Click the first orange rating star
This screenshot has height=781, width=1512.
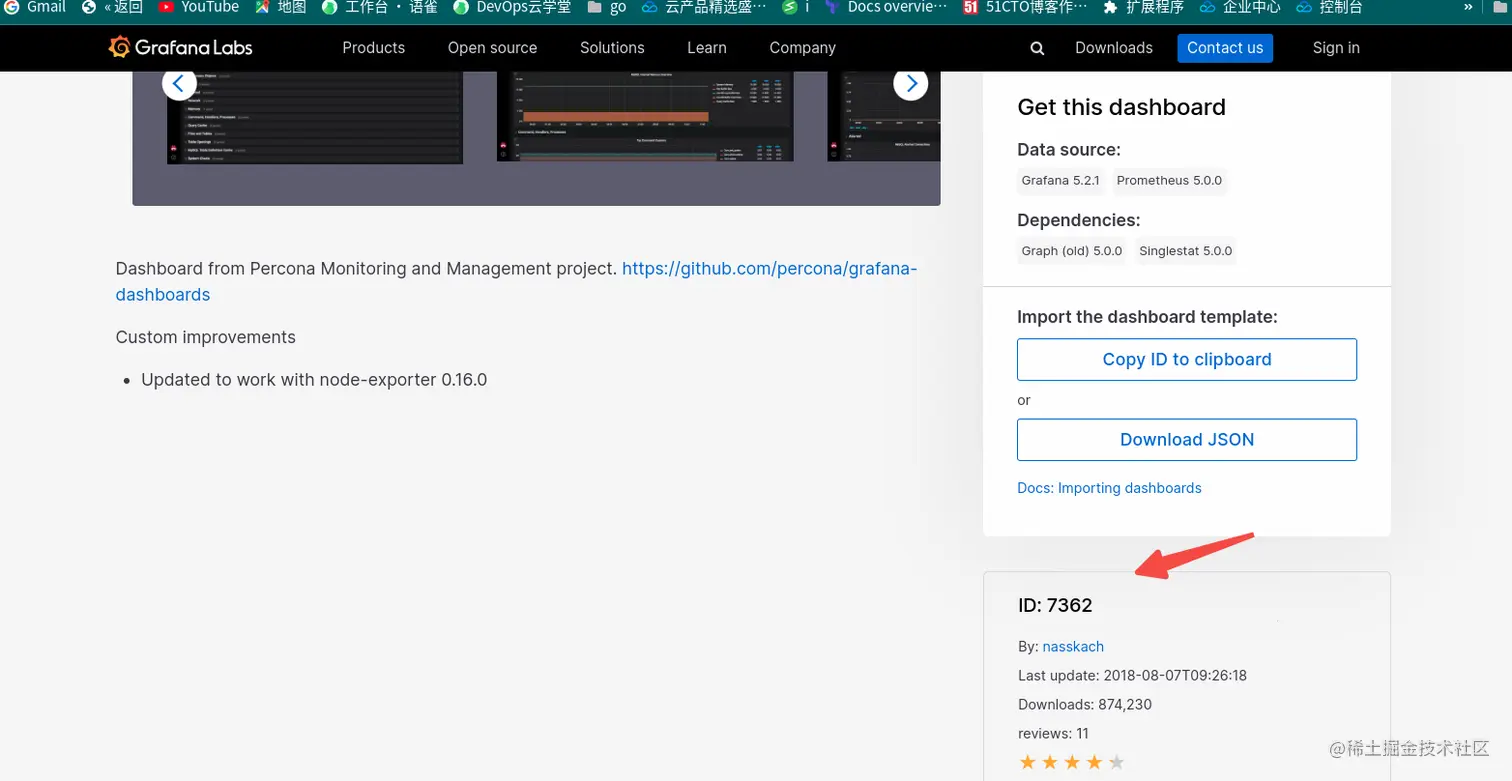click(x=1028, y=763)
